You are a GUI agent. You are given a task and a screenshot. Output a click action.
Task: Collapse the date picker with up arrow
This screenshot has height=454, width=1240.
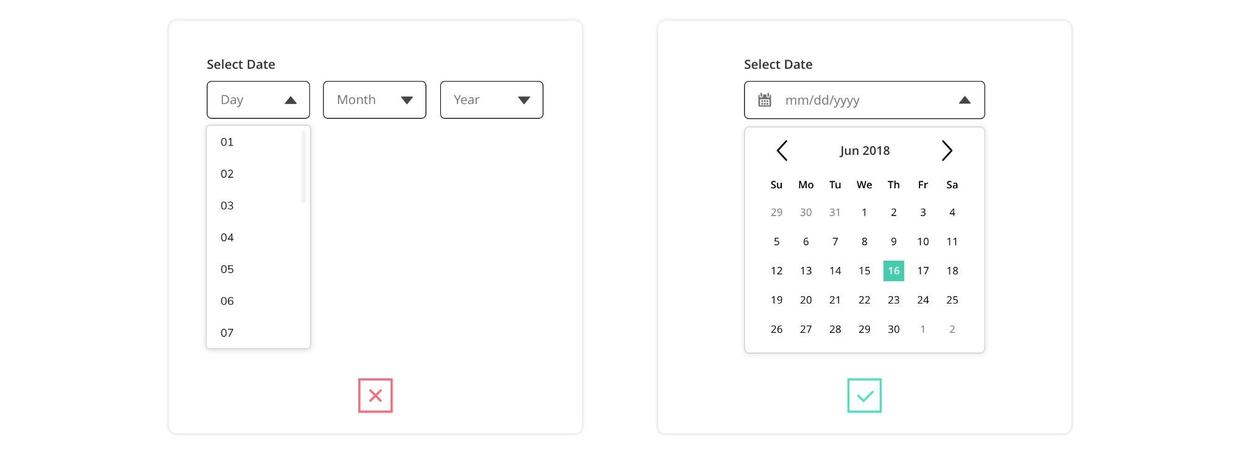[x=964, y=100]
